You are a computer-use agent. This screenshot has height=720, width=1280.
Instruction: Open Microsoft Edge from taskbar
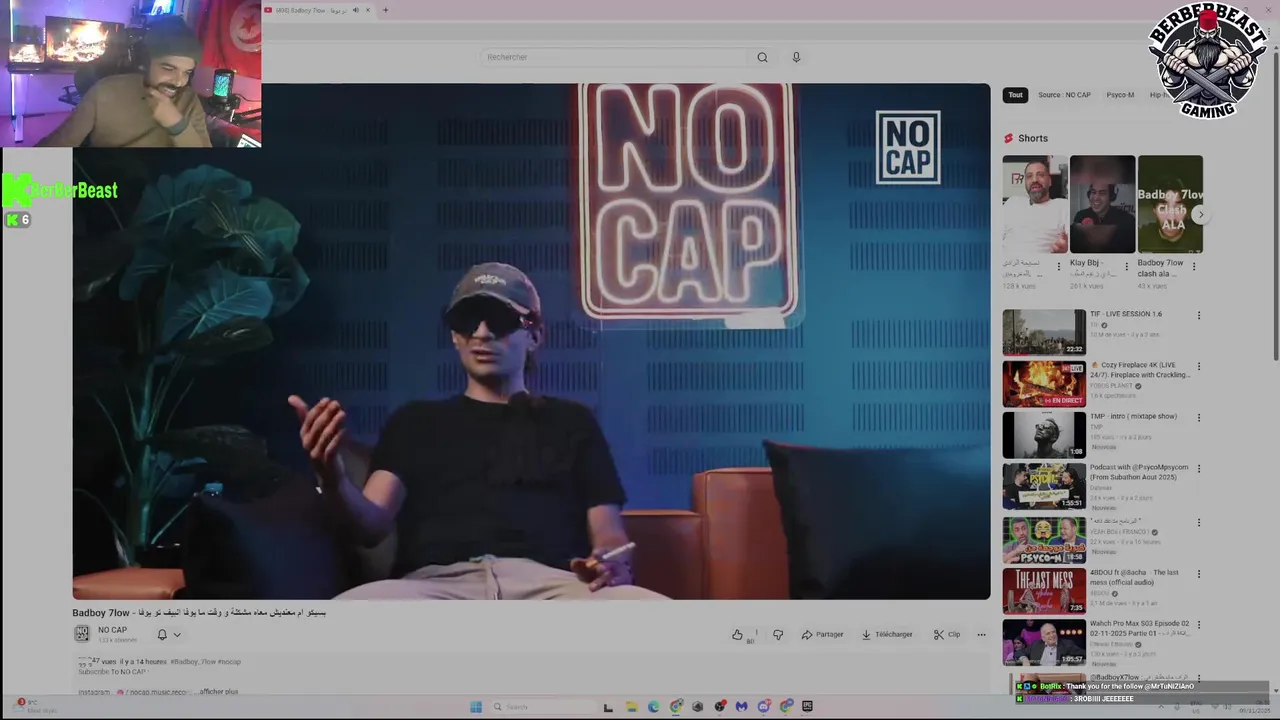coord(653,707)
